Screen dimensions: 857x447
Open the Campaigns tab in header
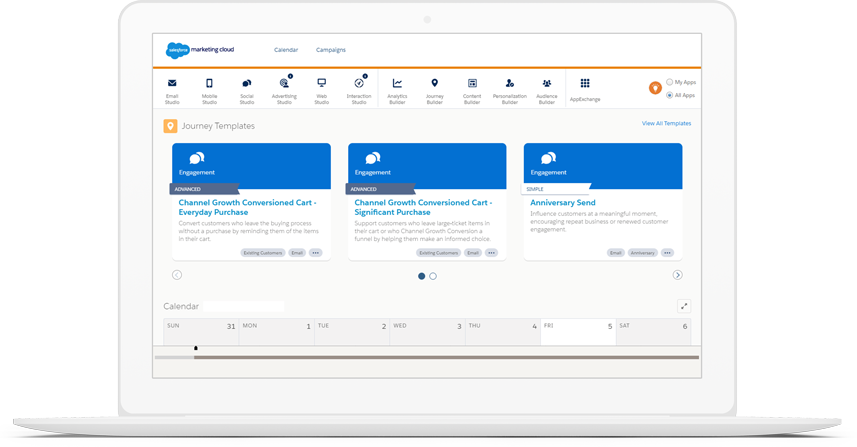pos(331,50)
